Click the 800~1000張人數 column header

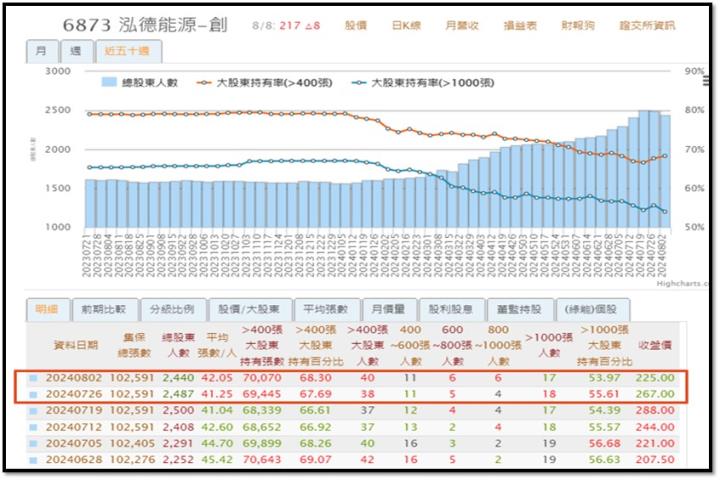coord(498,345)
